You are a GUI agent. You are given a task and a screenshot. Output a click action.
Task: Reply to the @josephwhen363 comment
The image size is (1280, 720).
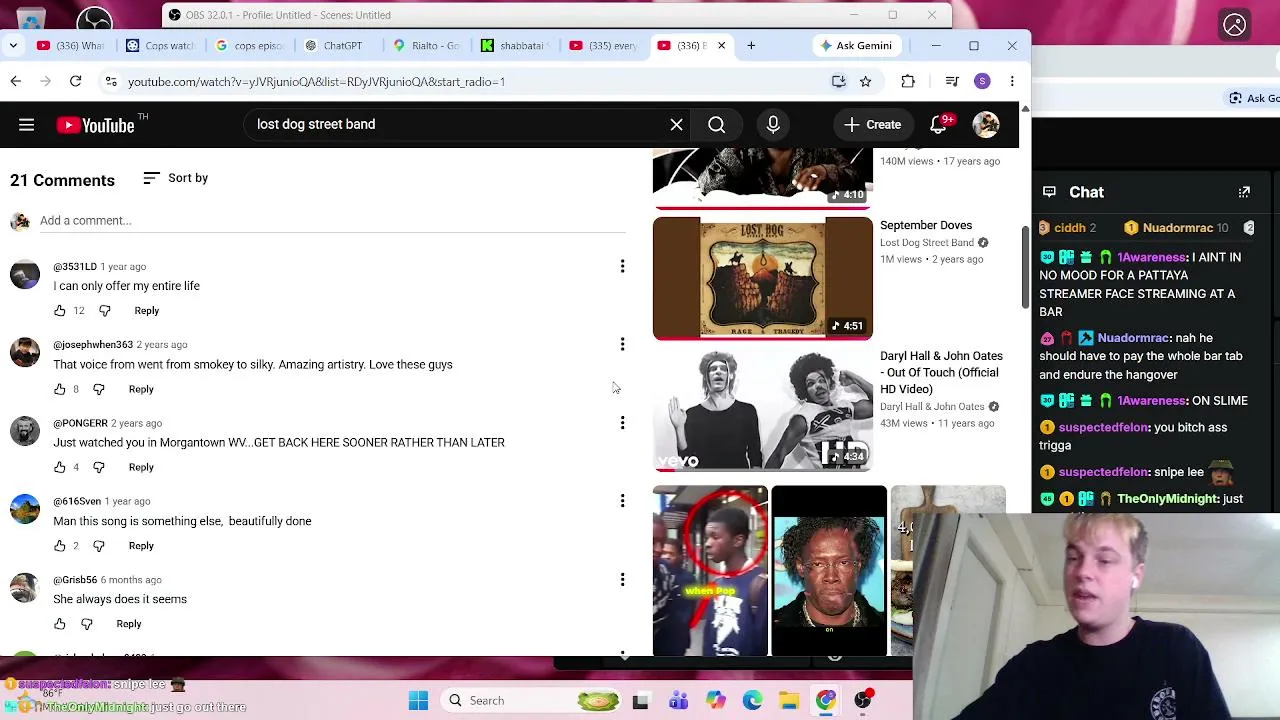click(x=141, y=389)
